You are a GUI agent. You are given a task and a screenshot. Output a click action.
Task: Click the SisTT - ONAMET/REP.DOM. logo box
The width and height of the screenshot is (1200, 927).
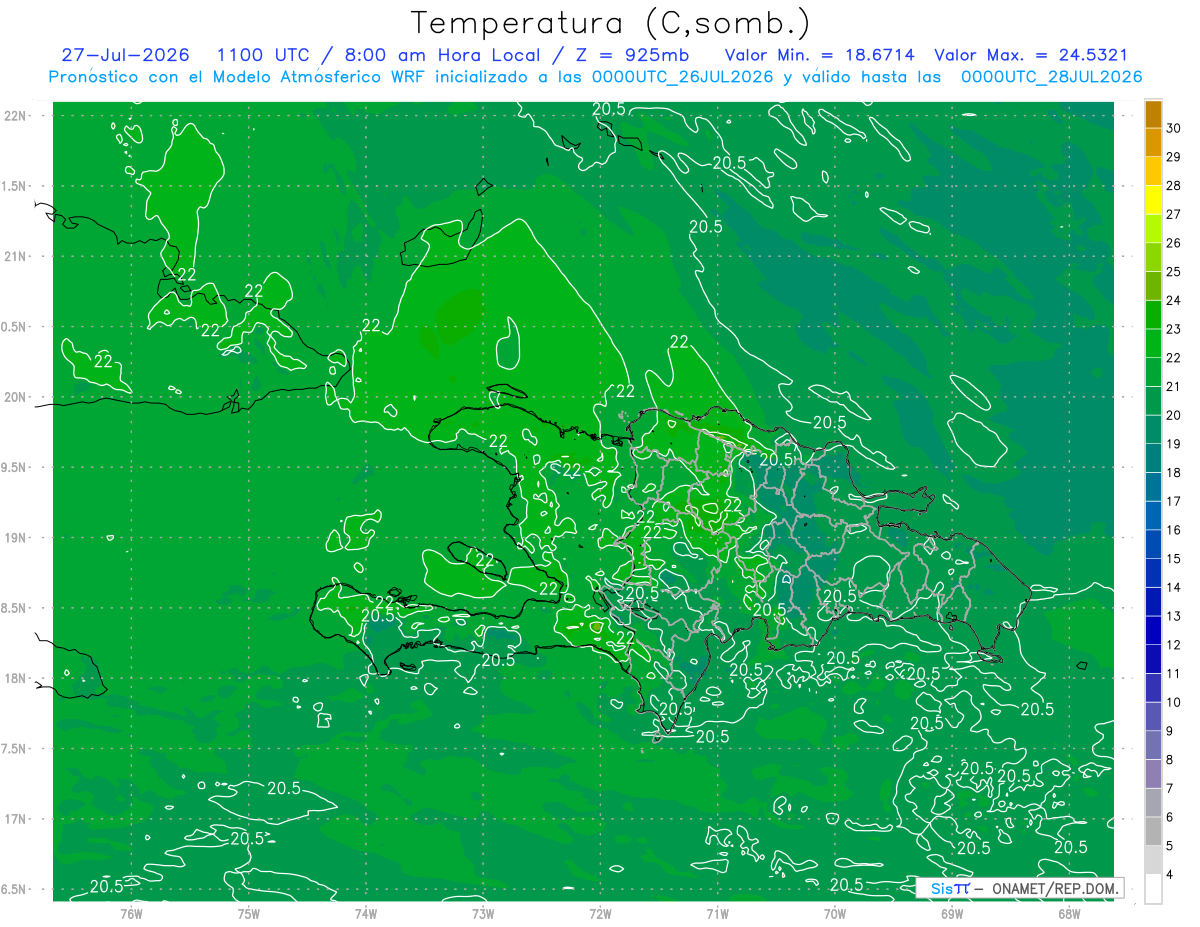pyautogui.click(x=1019, y=888)
